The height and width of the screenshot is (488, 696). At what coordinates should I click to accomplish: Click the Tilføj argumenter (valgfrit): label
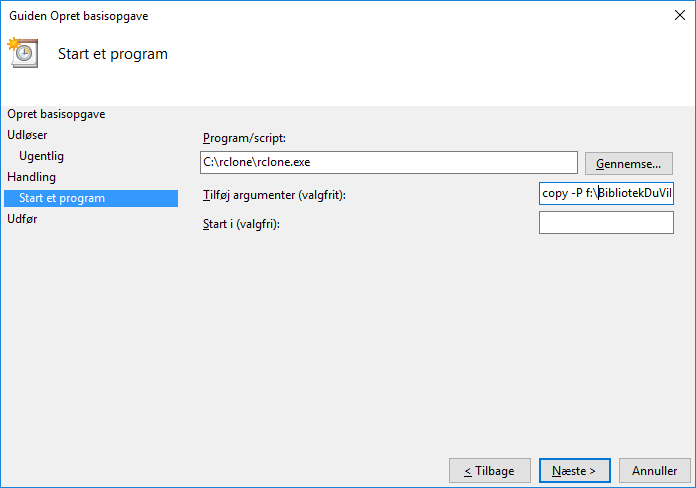click(x=274, y=195)
